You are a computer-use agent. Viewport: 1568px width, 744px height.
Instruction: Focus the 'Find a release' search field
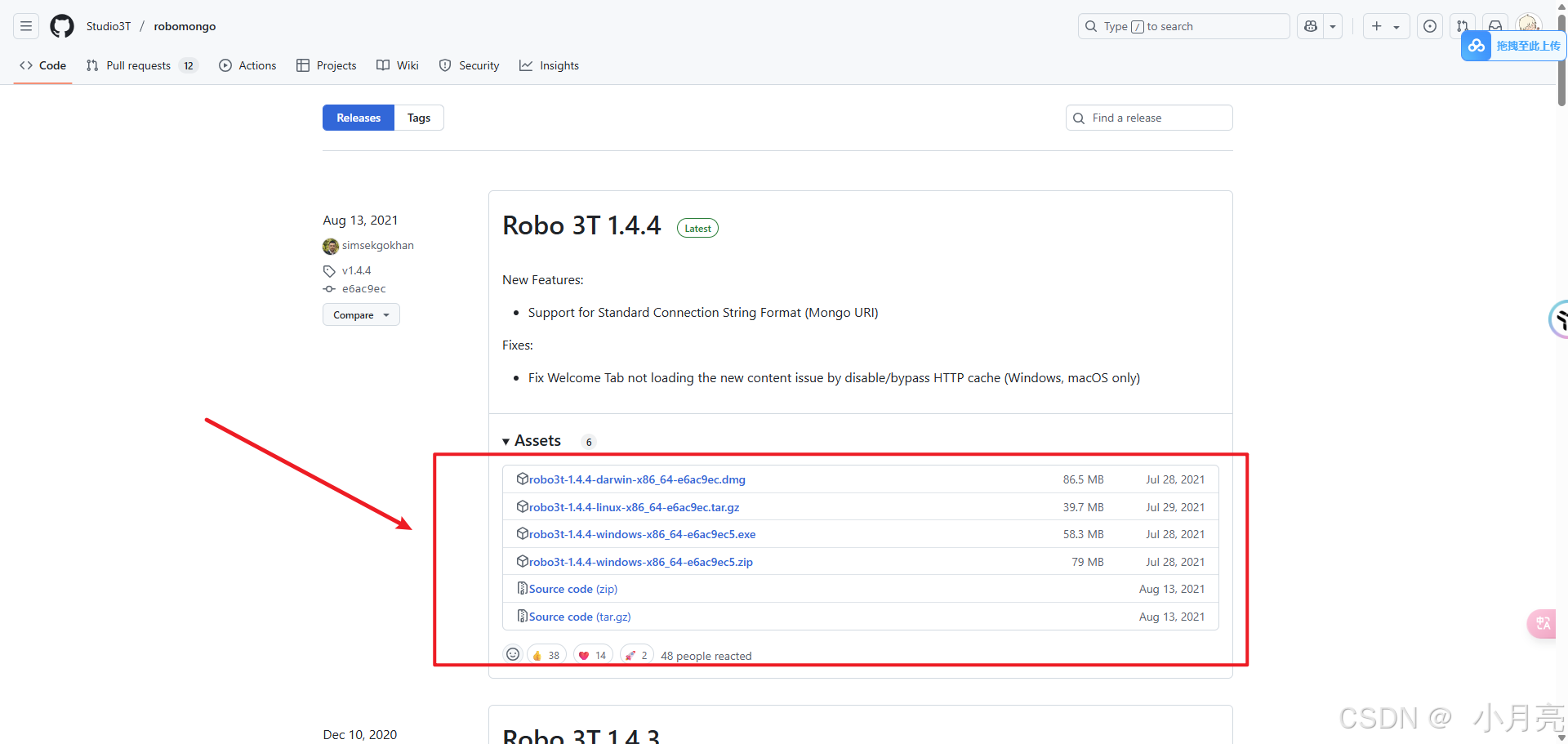coord(1149,118)
